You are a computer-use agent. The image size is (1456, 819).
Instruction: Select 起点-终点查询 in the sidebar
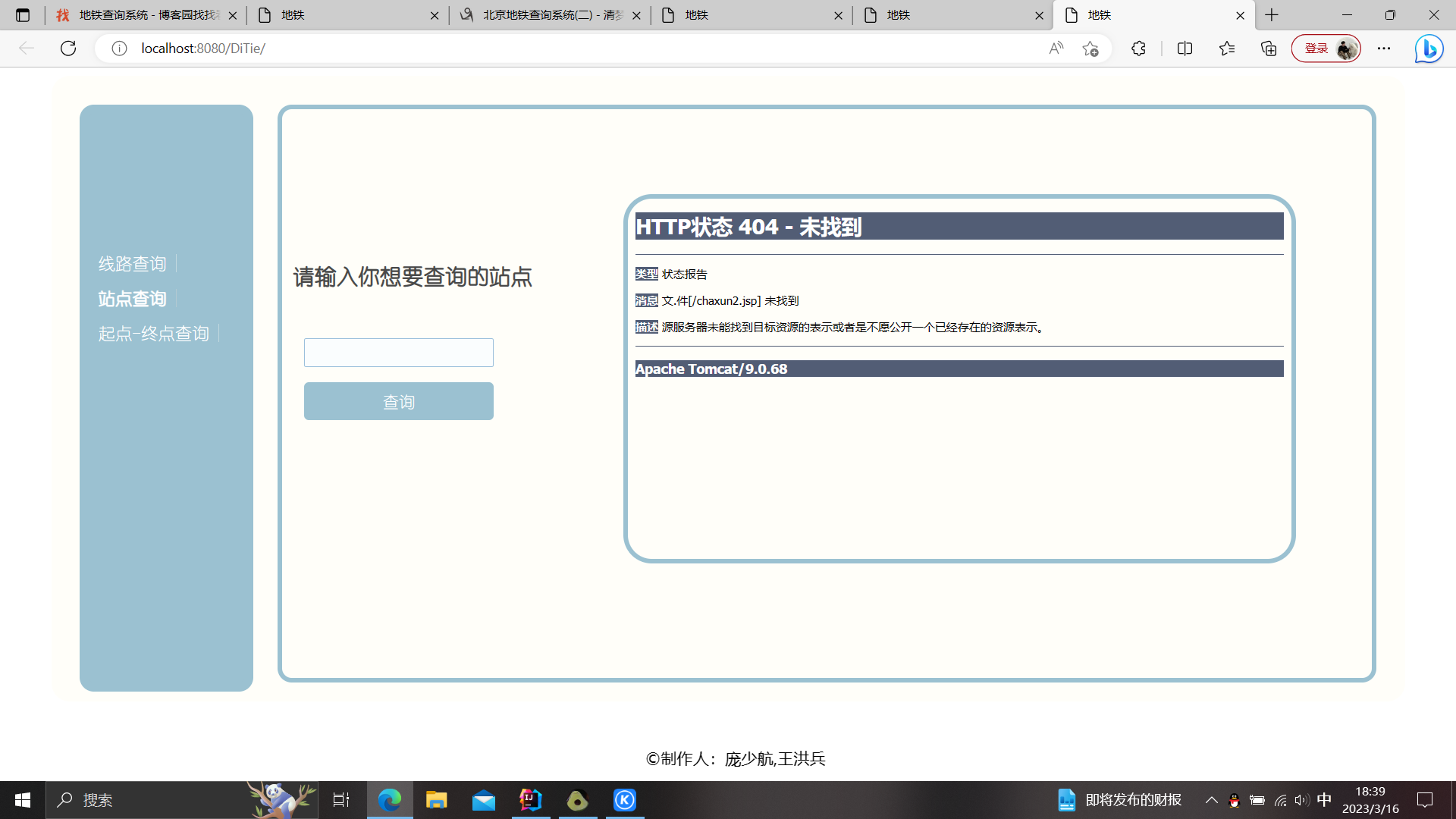(x=153, y=334)
